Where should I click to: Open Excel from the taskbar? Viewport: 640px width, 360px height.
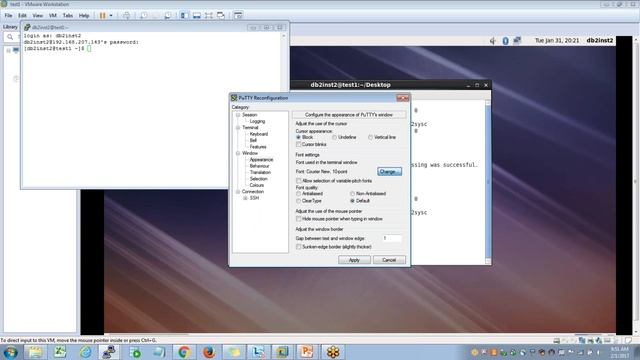click(60, 352)
